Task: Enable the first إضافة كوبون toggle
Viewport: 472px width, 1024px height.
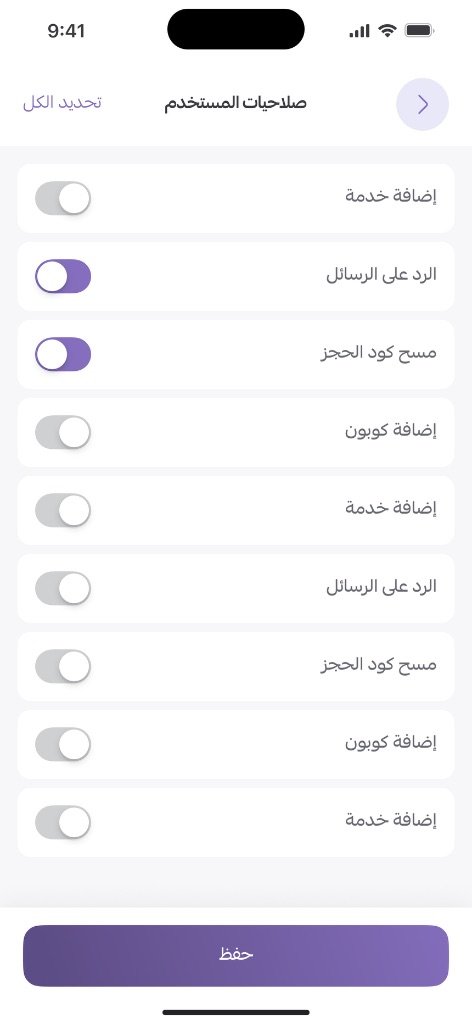Action: click(x=63, y=432)
